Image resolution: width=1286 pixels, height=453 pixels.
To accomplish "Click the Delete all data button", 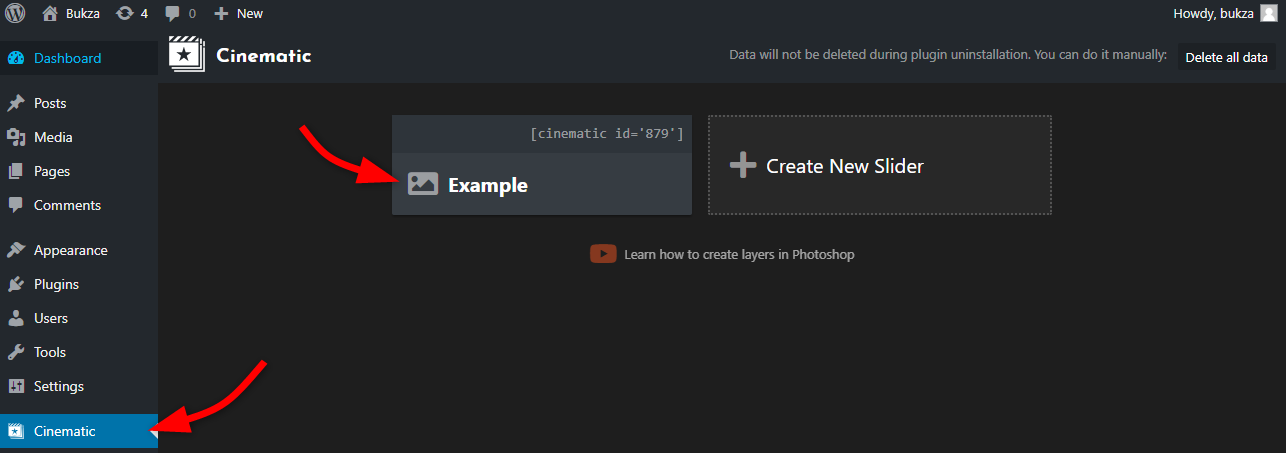I will coord(1226,57).
